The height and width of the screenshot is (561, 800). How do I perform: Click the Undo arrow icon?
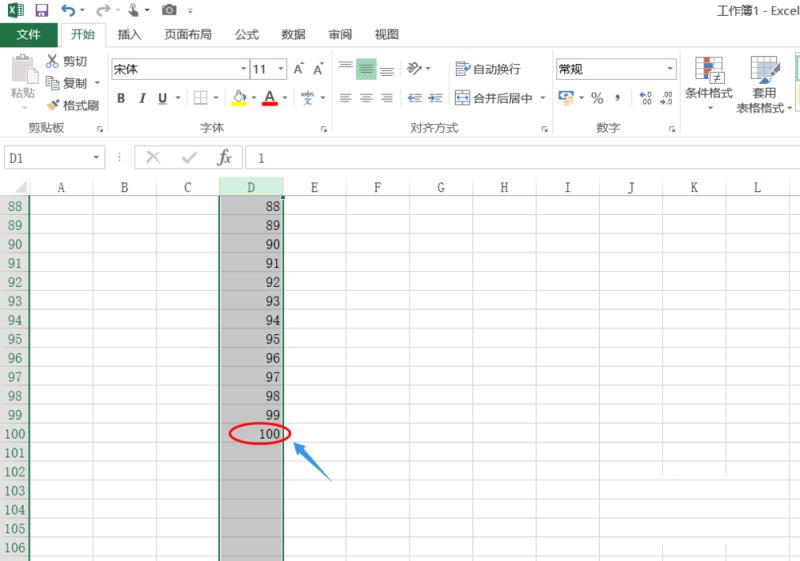pyautogui.click(x=67, y=10)
